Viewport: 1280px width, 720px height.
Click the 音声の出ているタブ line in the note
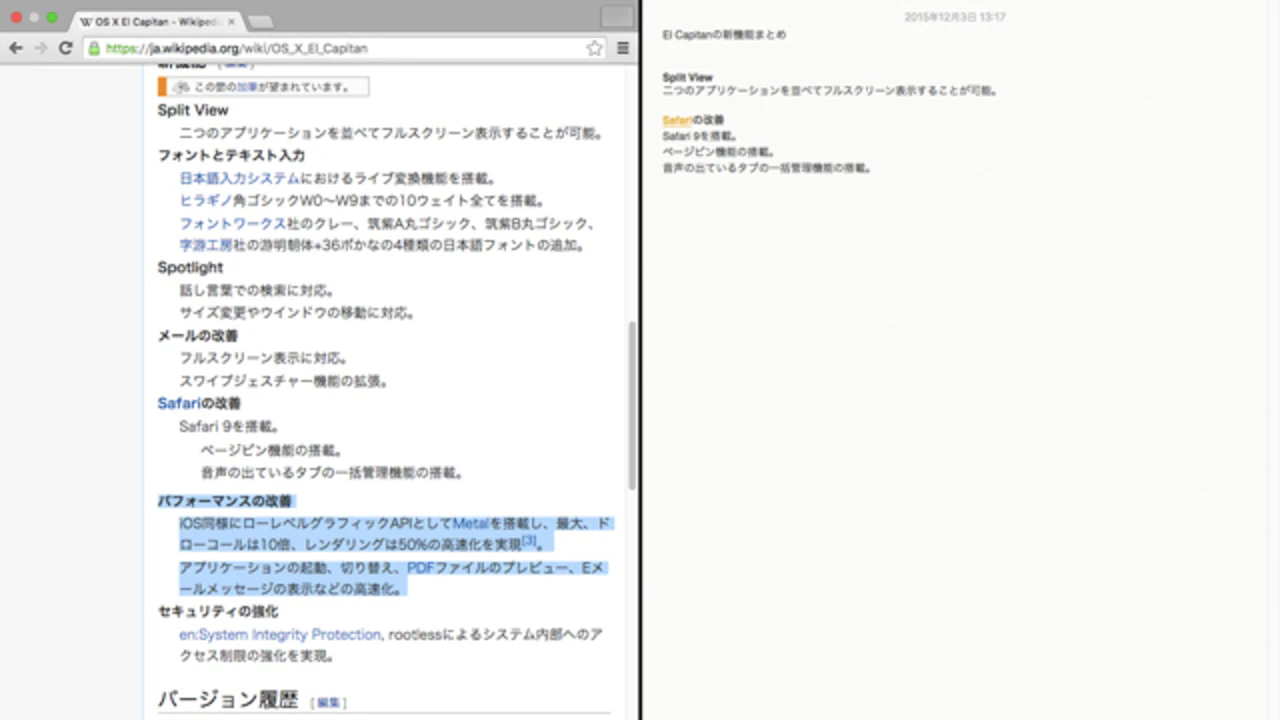tap(766, 168)
